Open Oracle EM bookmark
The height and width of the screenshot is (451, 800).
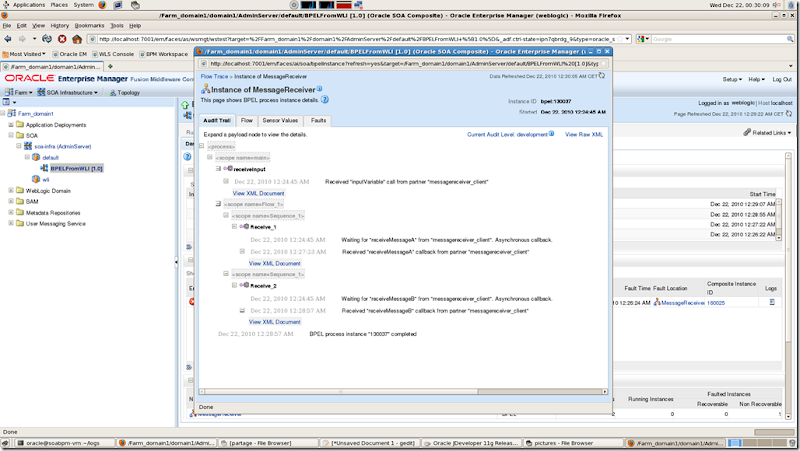click(70, 54)
